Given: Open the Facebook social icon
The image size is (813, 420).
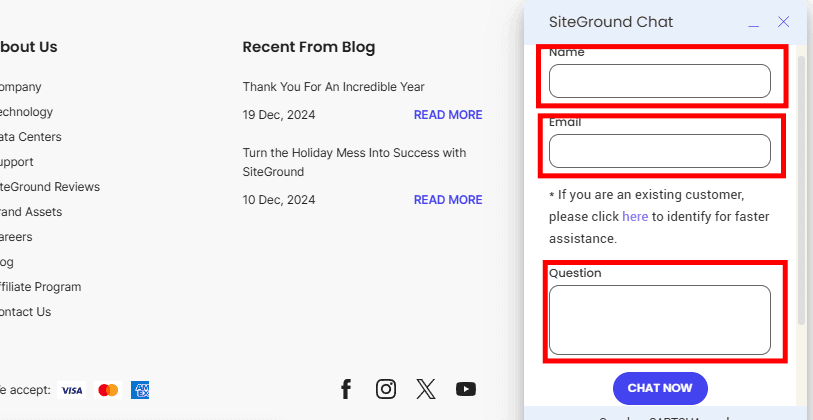Looking at the screenshot, I should tap(346, 389).
